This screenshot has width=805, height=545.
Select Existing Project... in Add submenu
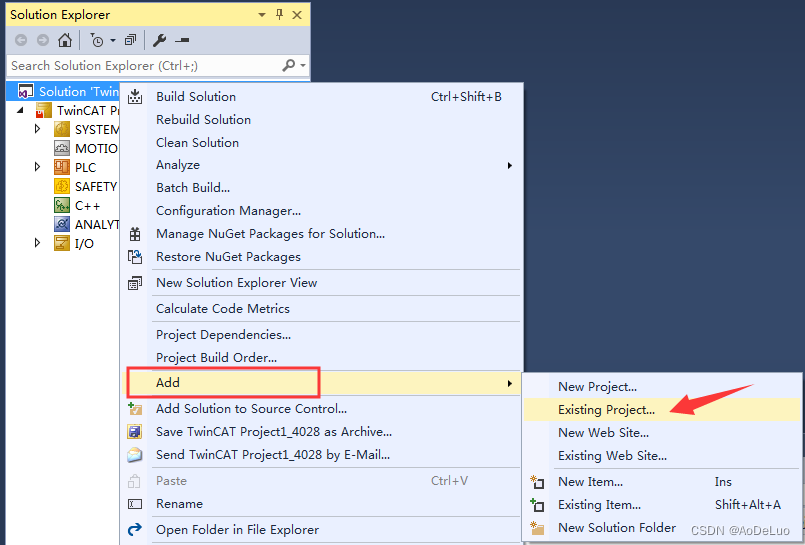[x=662, y=410]
